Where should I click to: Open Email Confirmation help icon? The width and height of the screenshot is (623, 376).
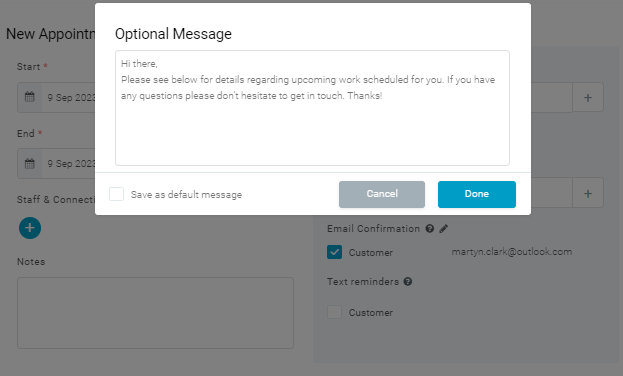point(430,229)
